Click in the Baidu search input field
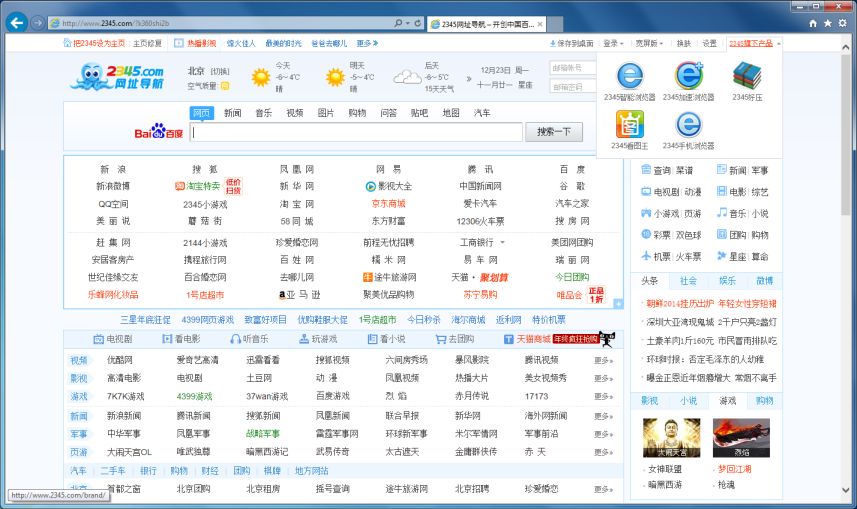Screen dimensions: 857x509 [356, 133]
